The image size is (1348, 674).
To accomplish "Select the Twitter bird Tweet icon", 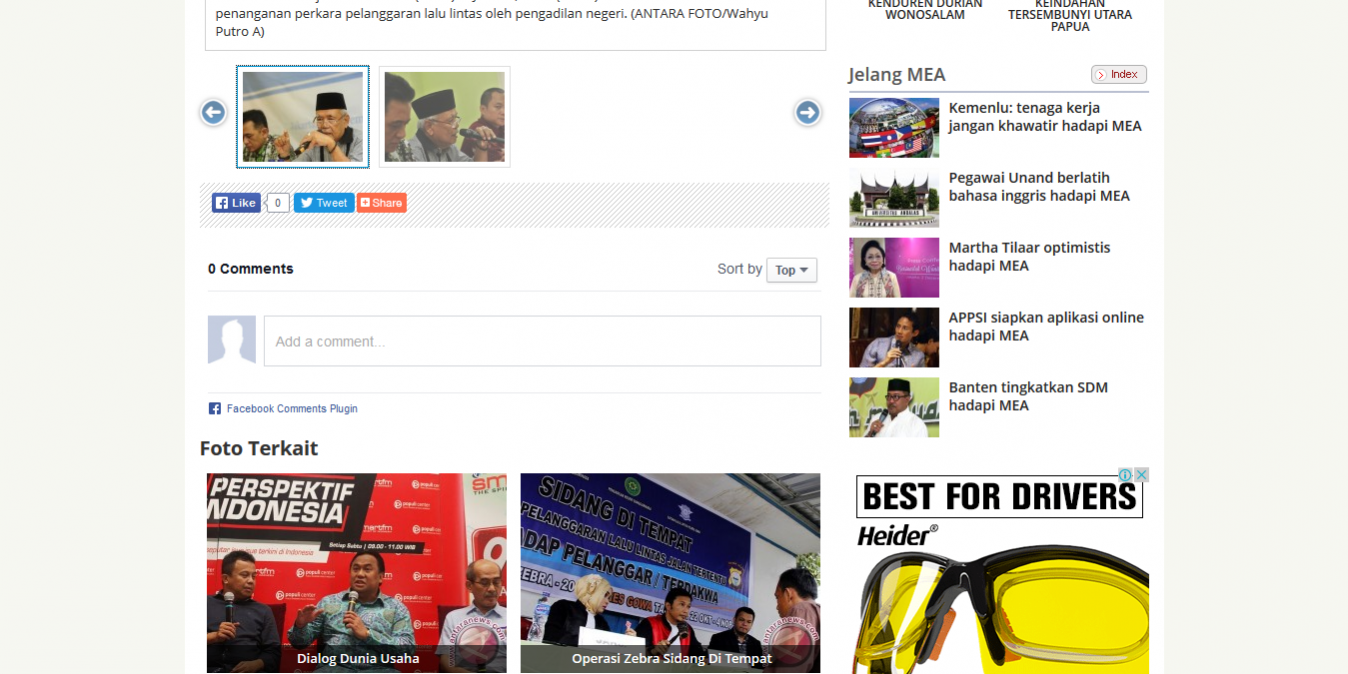I will (x=306, y=202).
